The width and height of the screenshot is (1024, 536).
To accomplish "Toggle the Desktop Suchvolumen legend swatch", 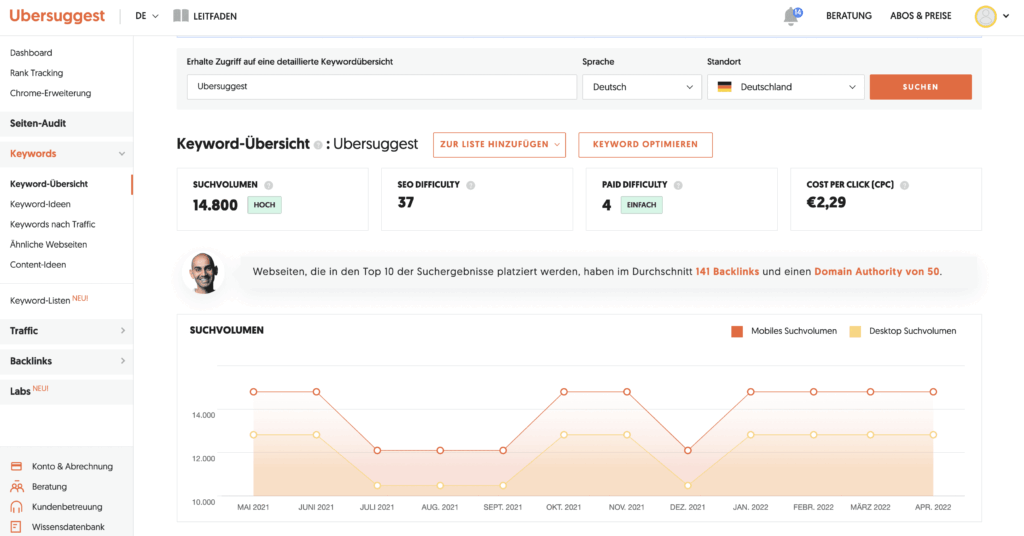I will tap(855, 332).
